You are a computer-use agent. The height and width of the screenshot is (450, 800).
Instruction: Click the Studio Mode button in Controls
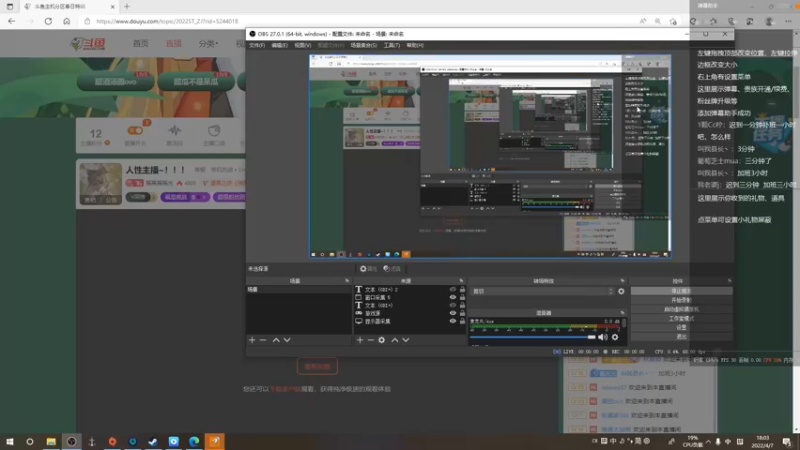pyautogui.click(x=682, y=319)
